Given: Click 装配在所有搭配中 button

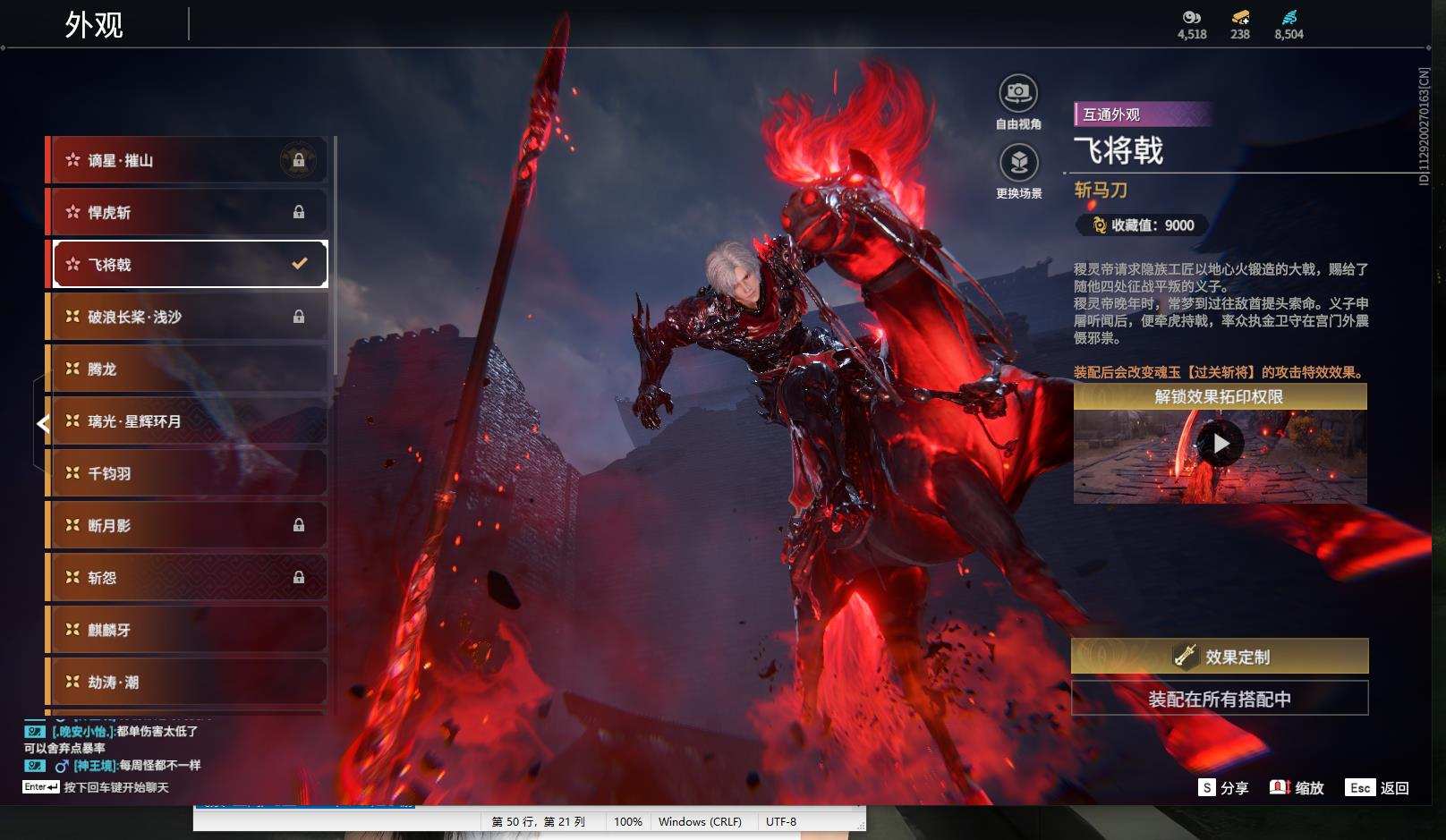Looking at the screenshot, I should coord(1220,699).
